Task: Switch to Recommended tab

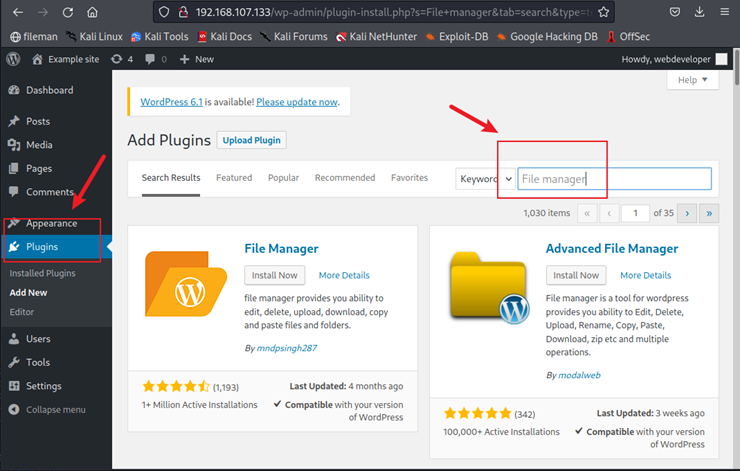Action: pos(345,178)
